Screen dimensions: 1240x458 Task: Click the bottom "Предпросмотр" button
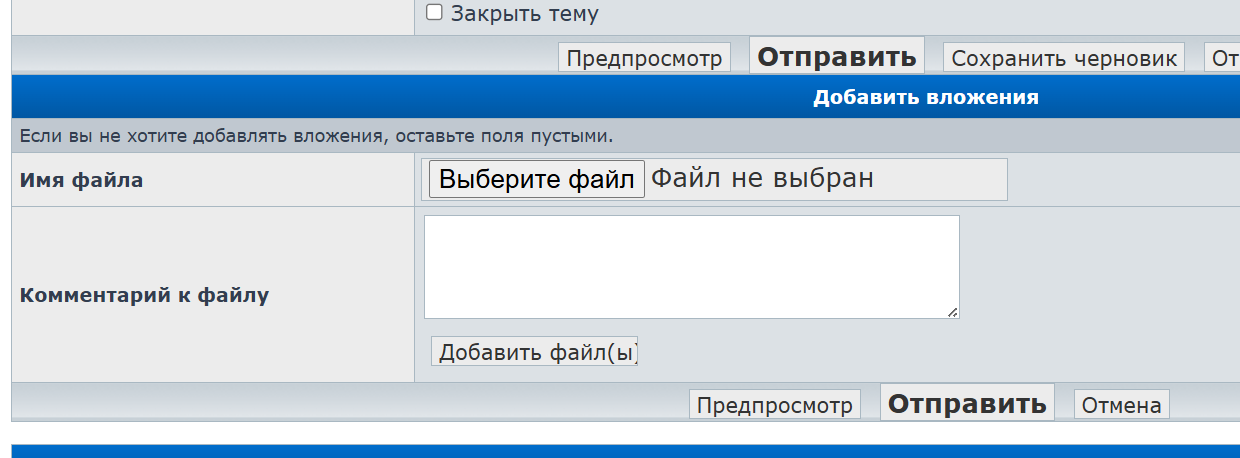[x=775, y=405]
